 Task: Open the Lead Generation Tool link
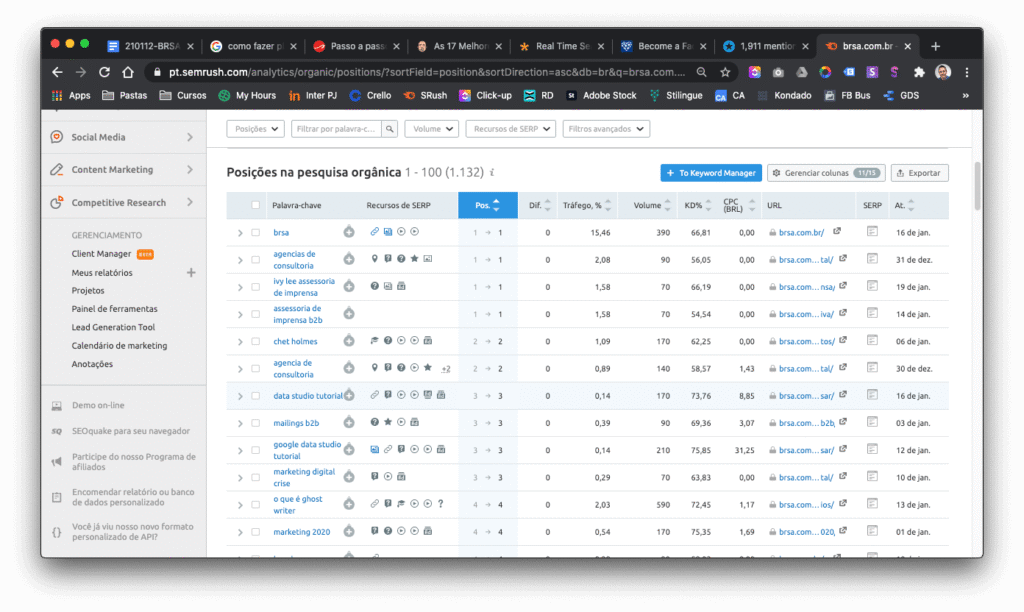[x=113, y=327]
